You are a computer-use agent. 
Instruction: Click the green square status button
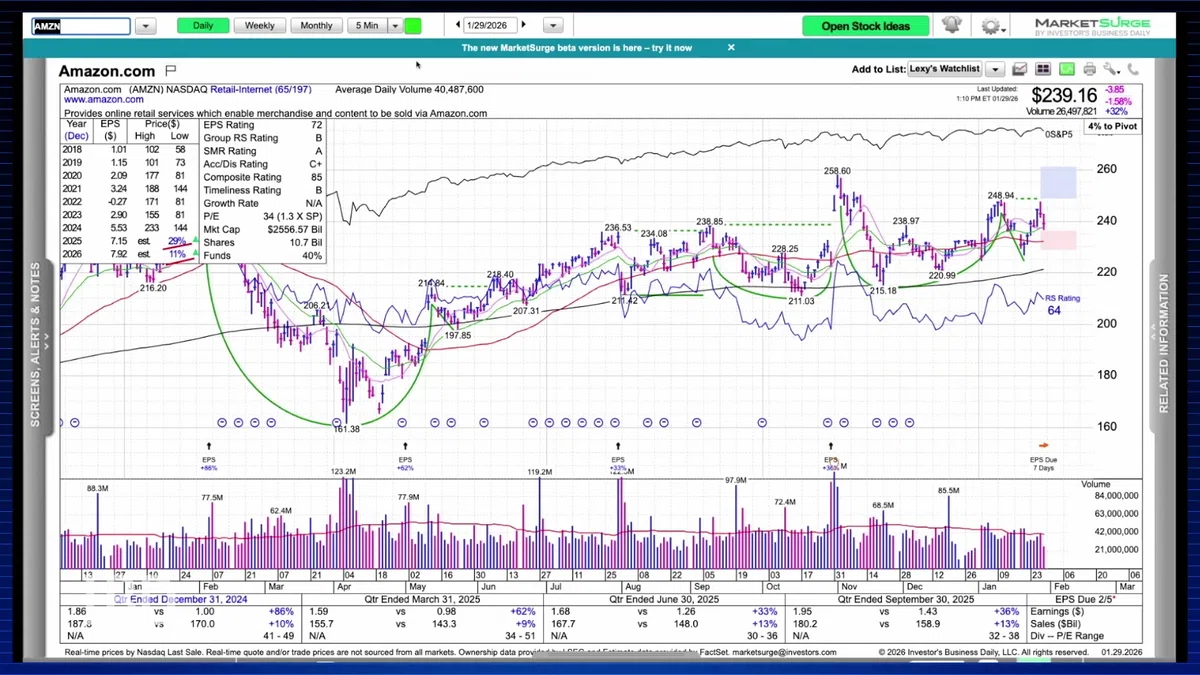point(413,26)
